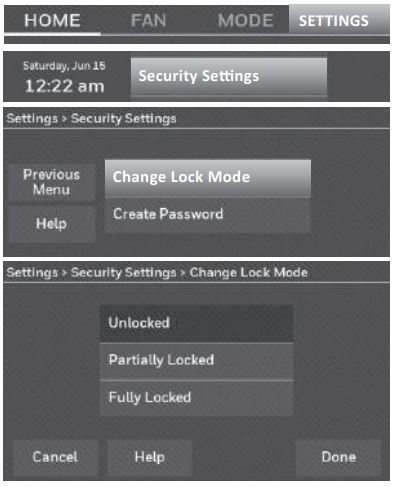This screenshot has height=487, width=397.
Task: Click Security Settings in three-level breadcrumb
Action: pos(124,273)
